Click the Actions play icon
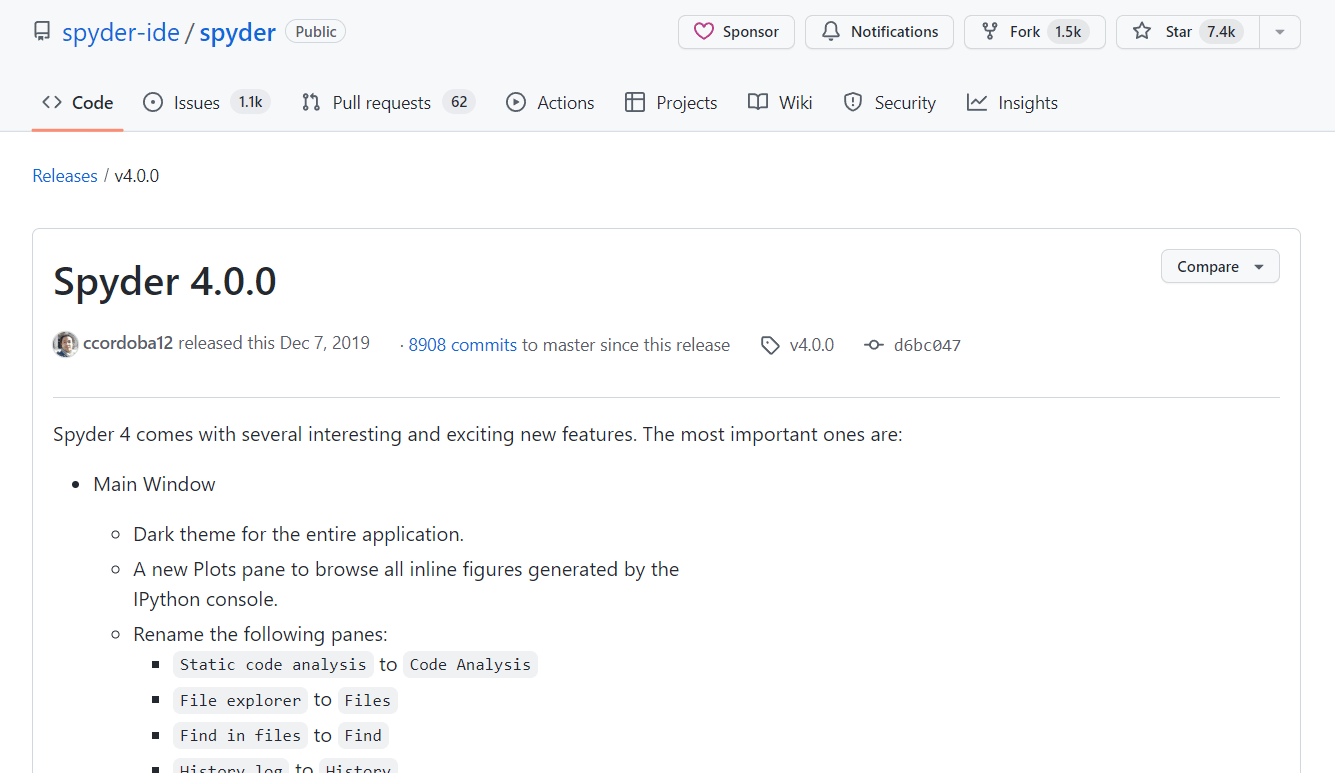 pos(516,102)
